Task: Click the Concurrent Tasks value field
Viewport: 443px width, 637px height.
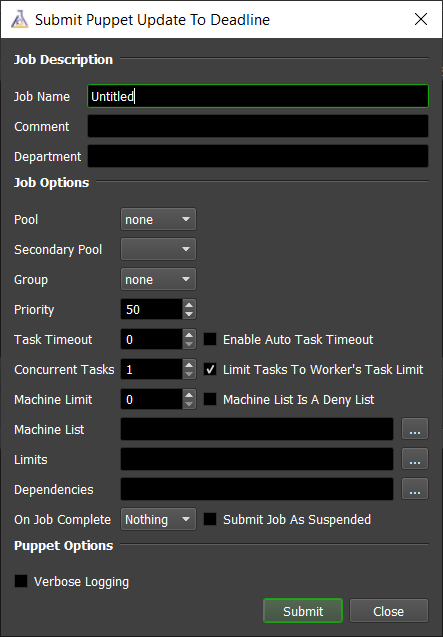Action: [152, 370]
